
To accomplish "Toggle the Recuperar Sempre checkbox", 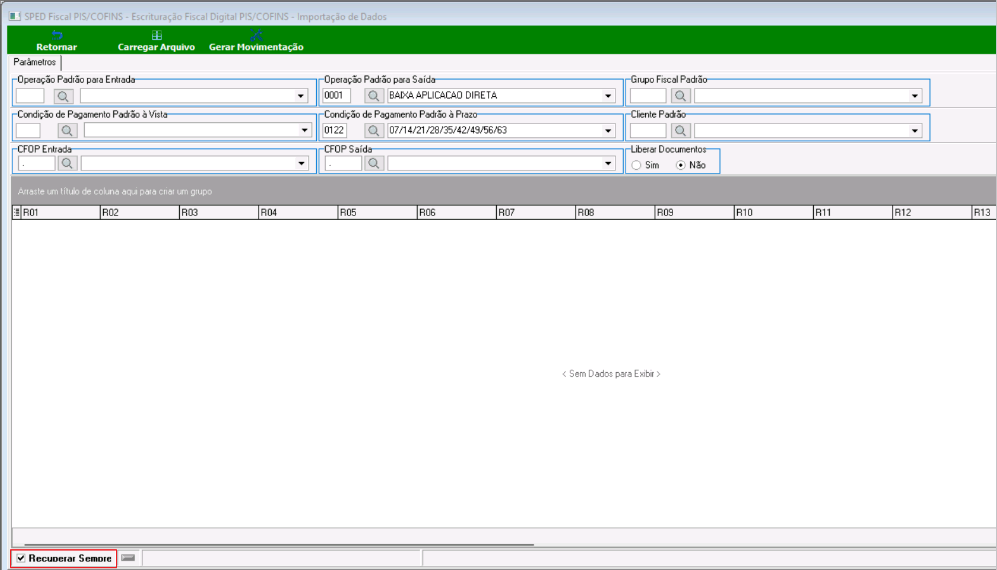I will tap(22, 558).
